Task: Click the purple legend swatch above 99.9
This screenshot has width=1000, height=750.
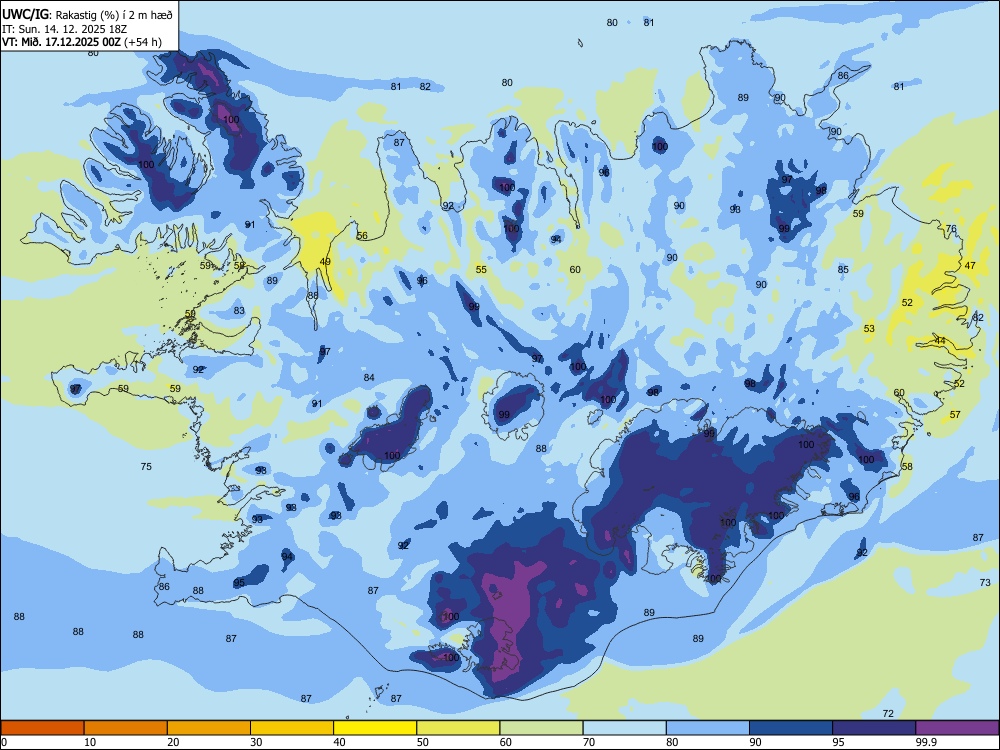Action: [x=957, y=728]
